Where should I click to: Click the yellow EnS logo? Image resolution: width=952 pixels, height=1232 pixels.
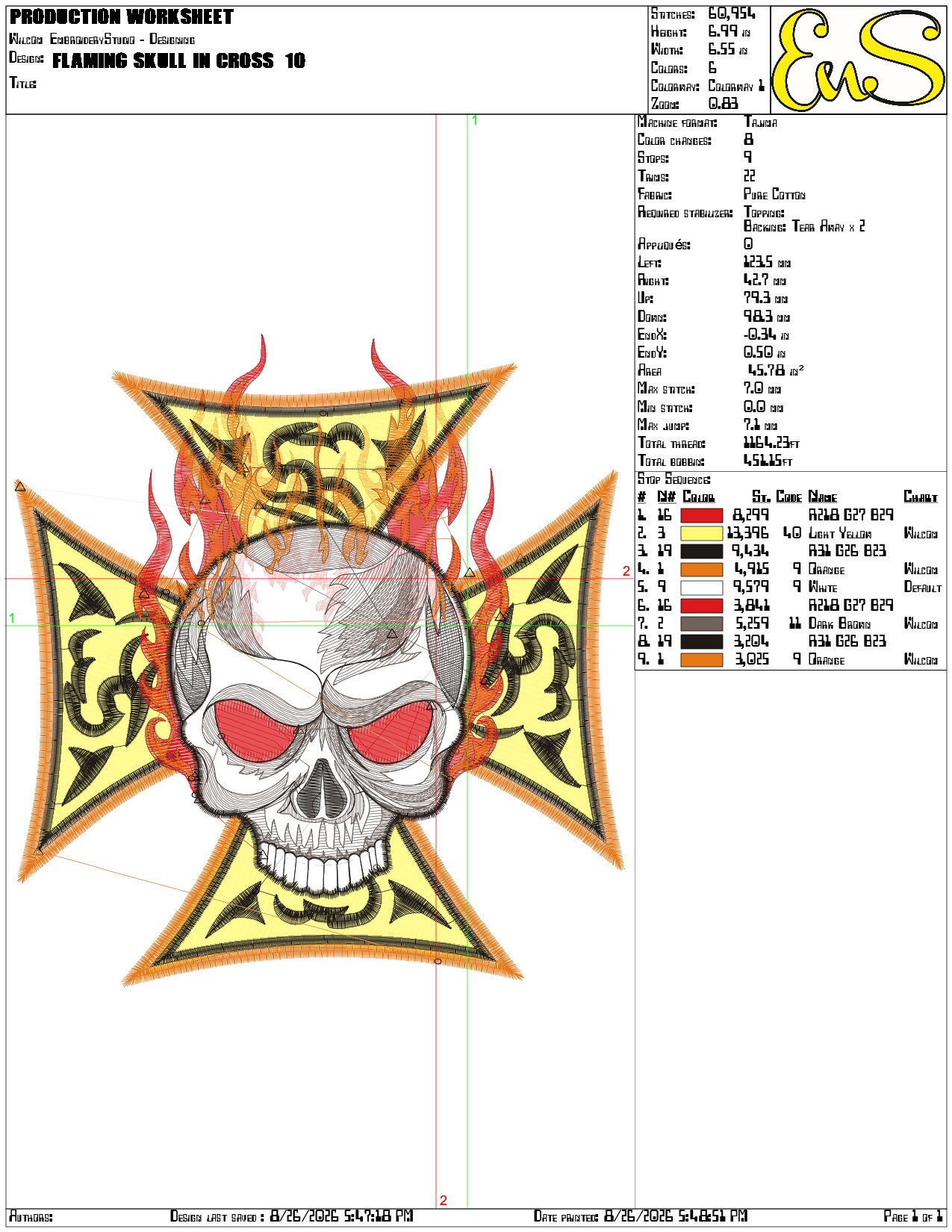click(859, 60)
